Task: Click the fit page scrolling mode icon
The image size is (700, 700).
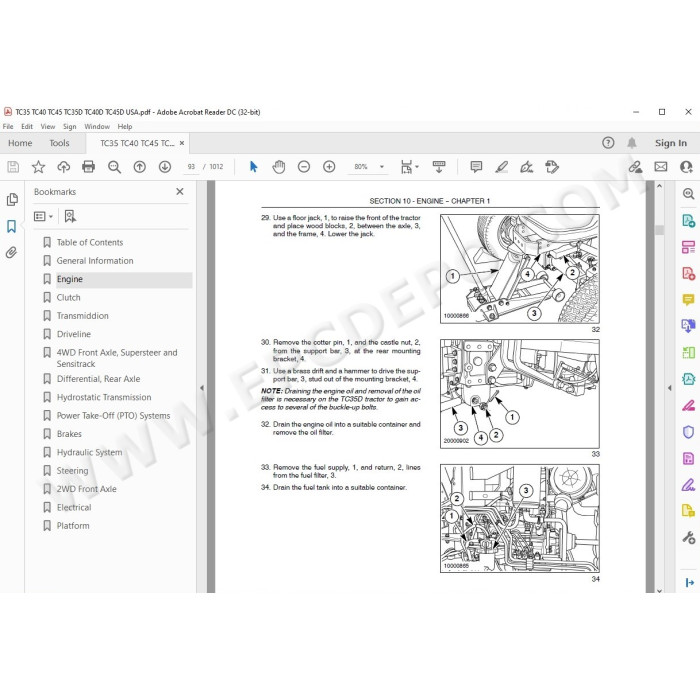Action: 406,167
